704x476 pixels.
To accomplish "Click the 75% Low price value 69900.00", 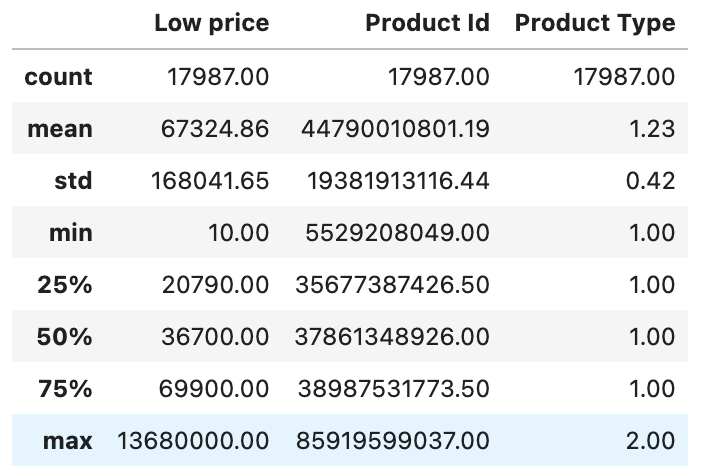I will pyautogui.click(x=214, y=389).
